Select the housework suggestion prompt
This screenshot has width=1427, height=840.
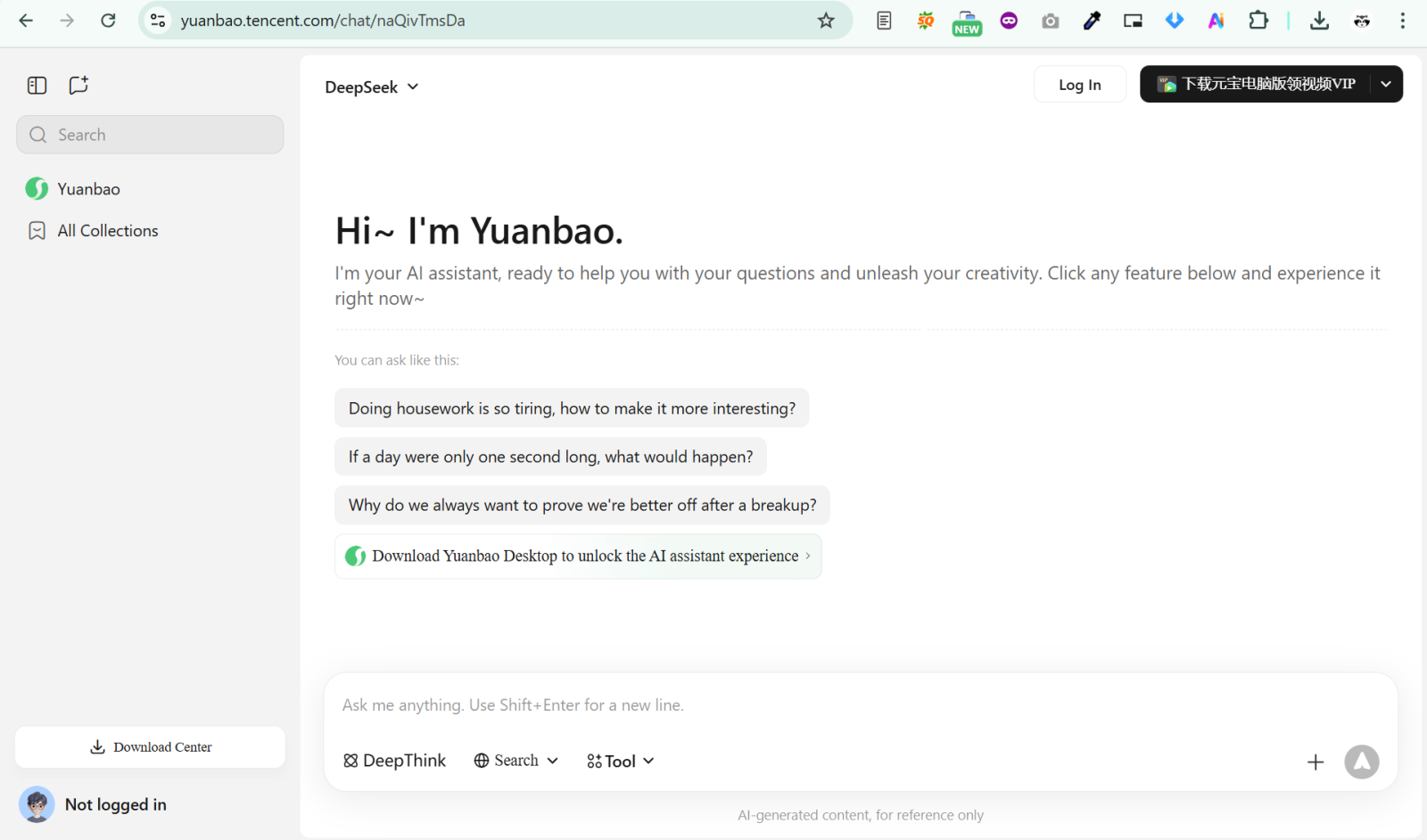point(572,408)
